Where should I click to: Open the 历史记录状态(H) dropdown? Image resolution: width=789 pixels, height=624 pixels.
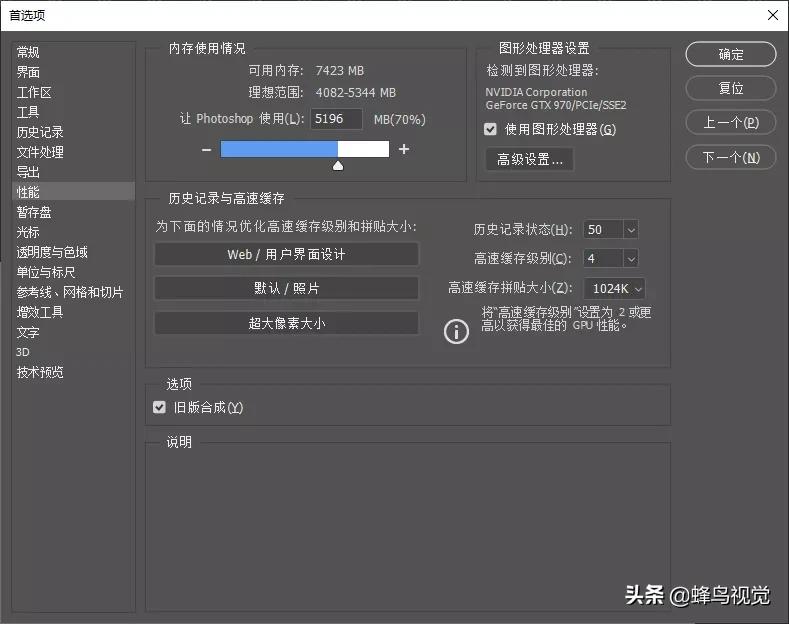pyautogui.click(x=630, y=230)
